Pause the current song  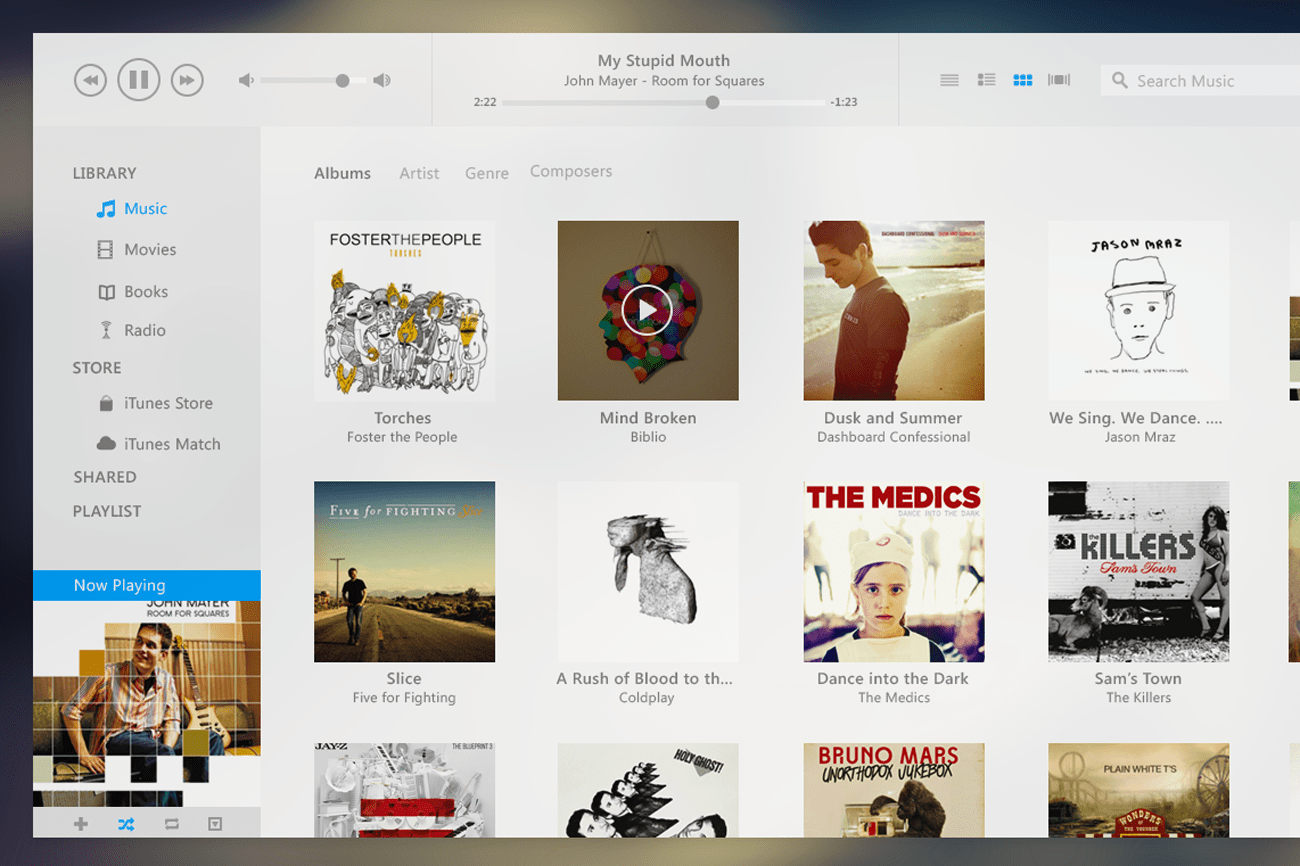coord(139,79)
